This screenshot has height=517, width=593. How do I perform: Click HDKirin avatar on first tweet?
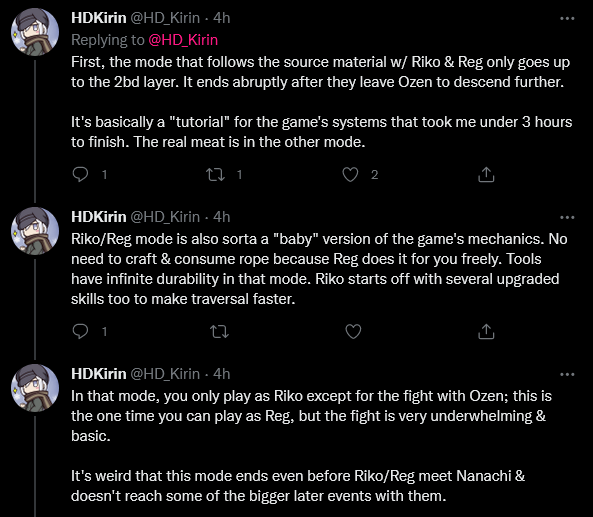(x=35, y=32)
